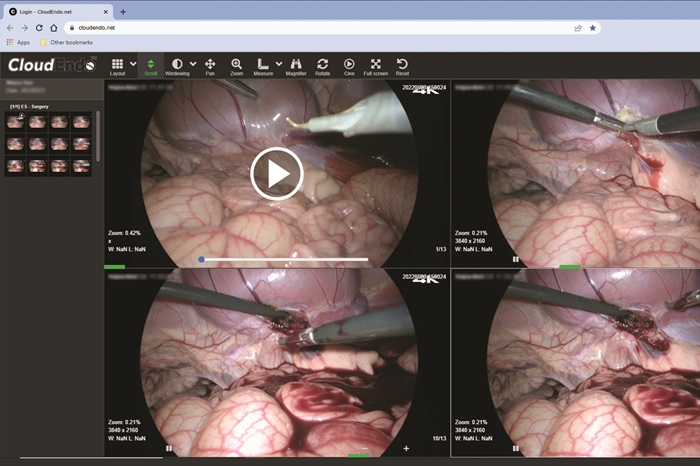The height and width of the screenshot is (466, 700).
Task: Select the last thumbnail in the second row
Action: pyautogui.click(x=81, y=144)
